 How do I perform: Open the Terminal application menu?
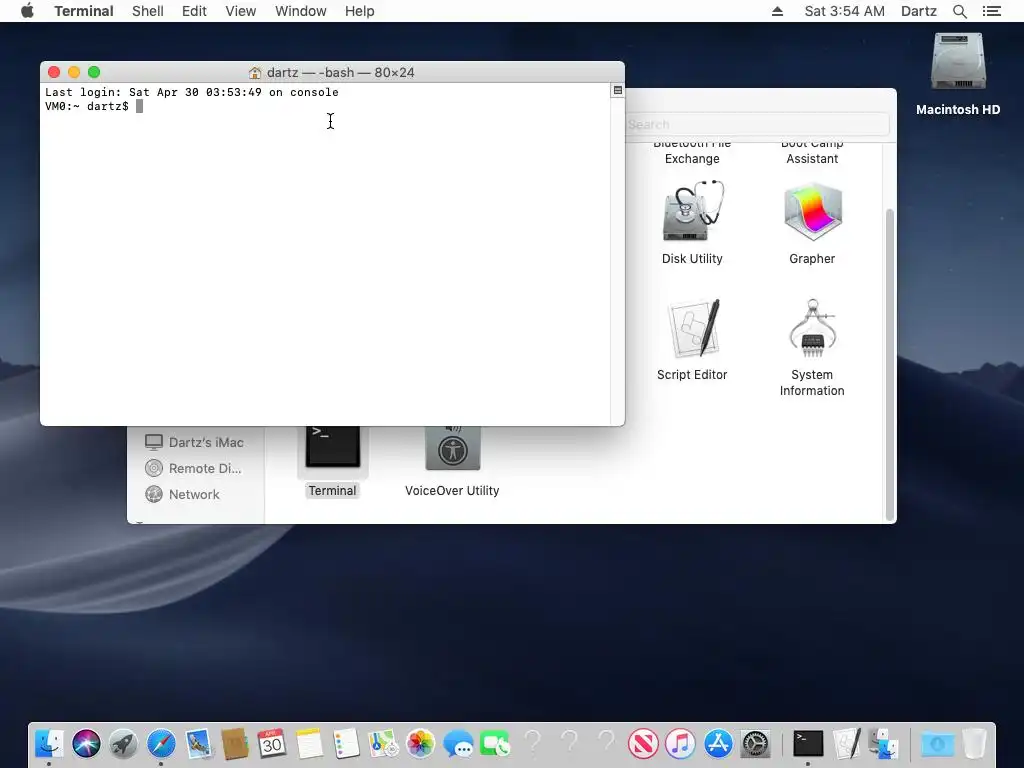click(84, 11)
